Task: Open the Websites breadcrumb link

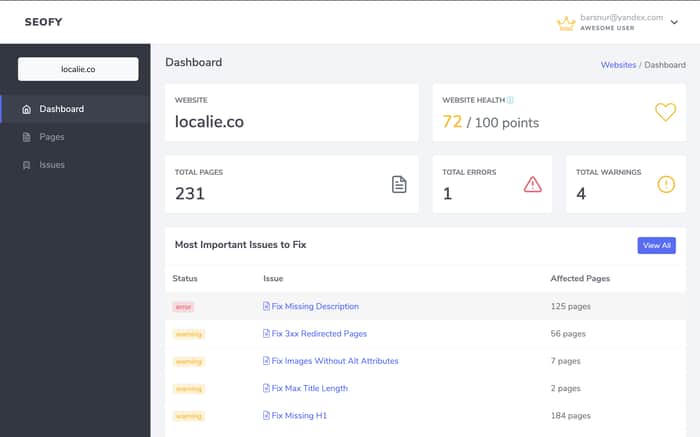Action: click(618, 65)
